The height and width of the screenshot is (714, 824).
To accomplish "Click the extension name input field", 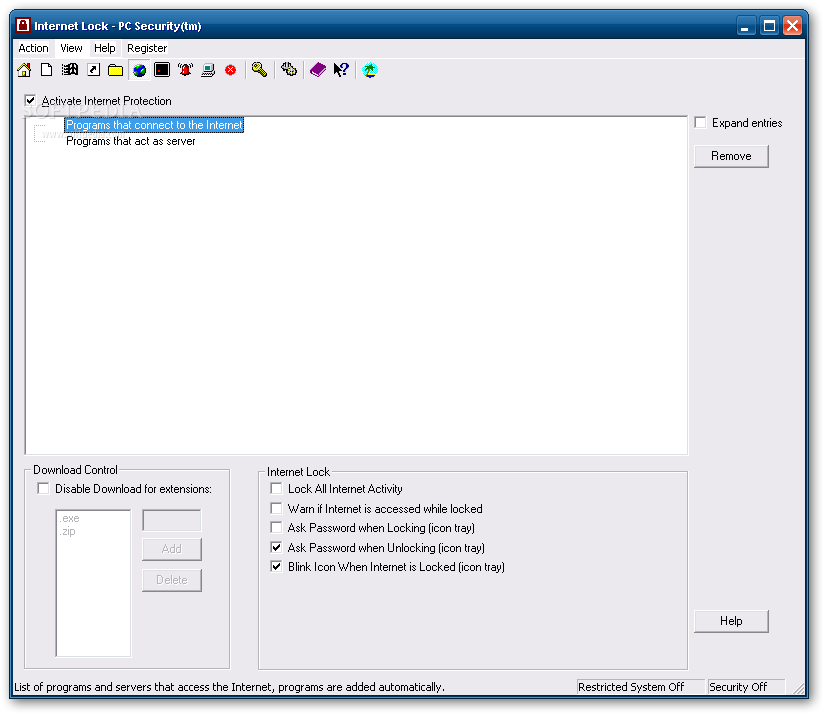I will pos(172,520).
